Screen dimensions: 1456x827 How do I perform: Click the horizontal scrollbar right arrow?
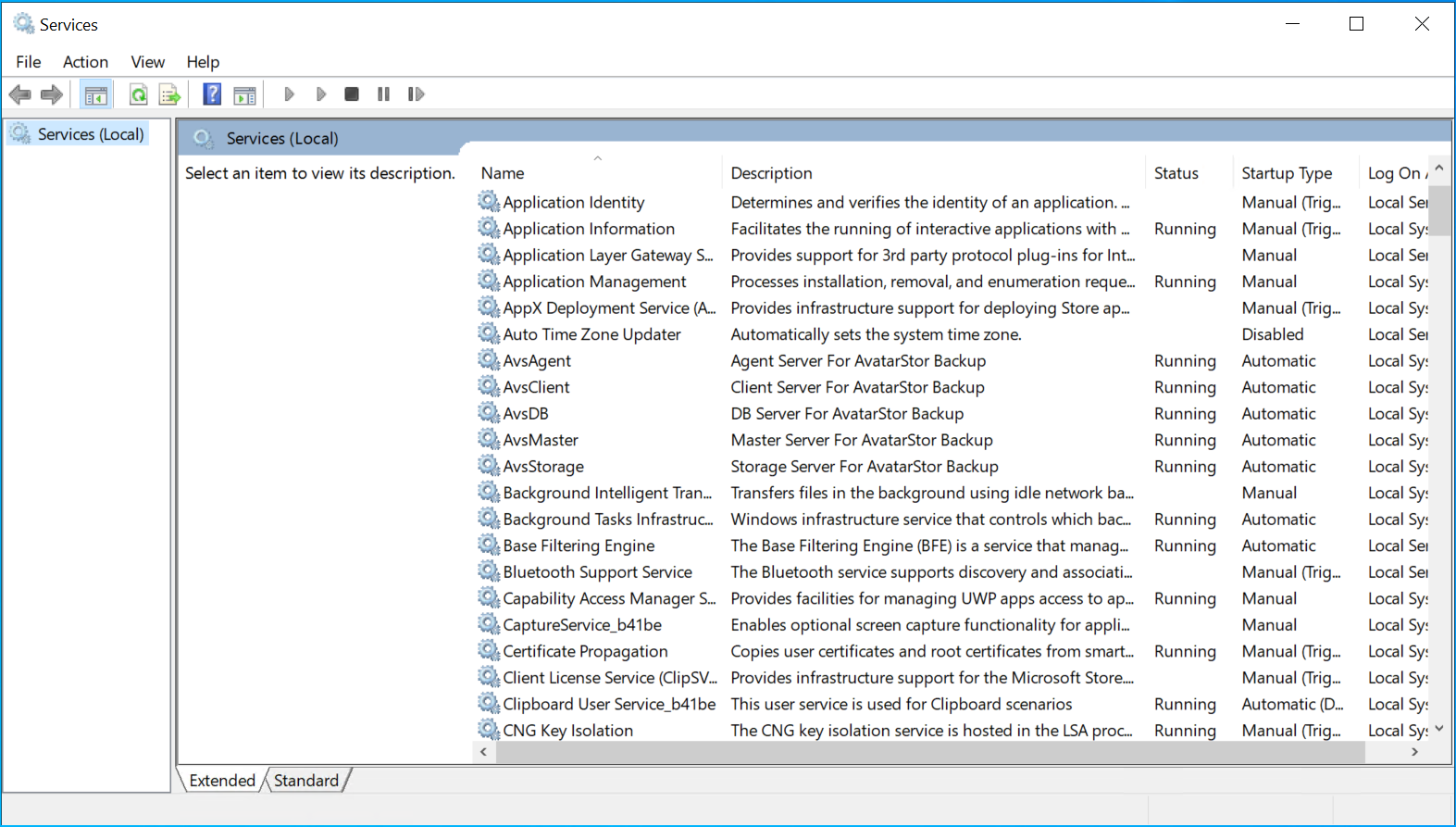(1414, 752)
